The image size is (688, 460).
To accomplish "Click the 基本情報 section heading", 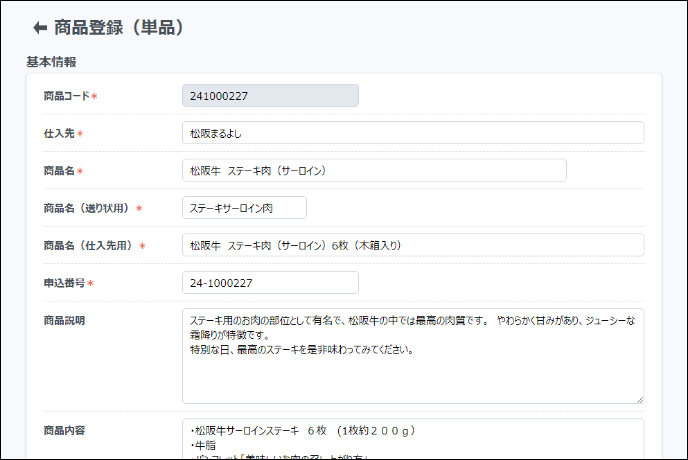I will 51,62.
